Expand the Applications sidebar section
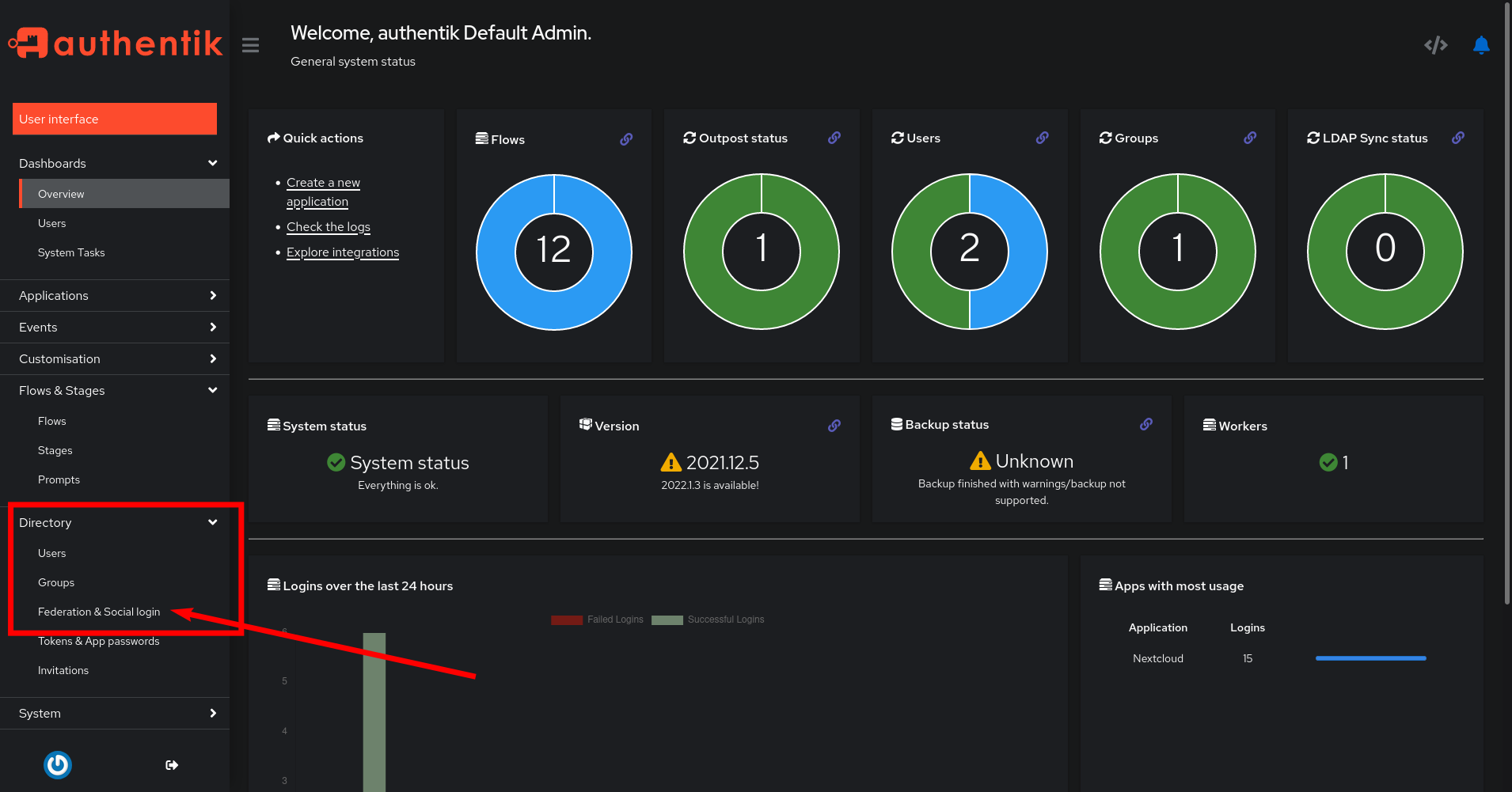The image size is (1512, 792). click(x=115, y=295)
